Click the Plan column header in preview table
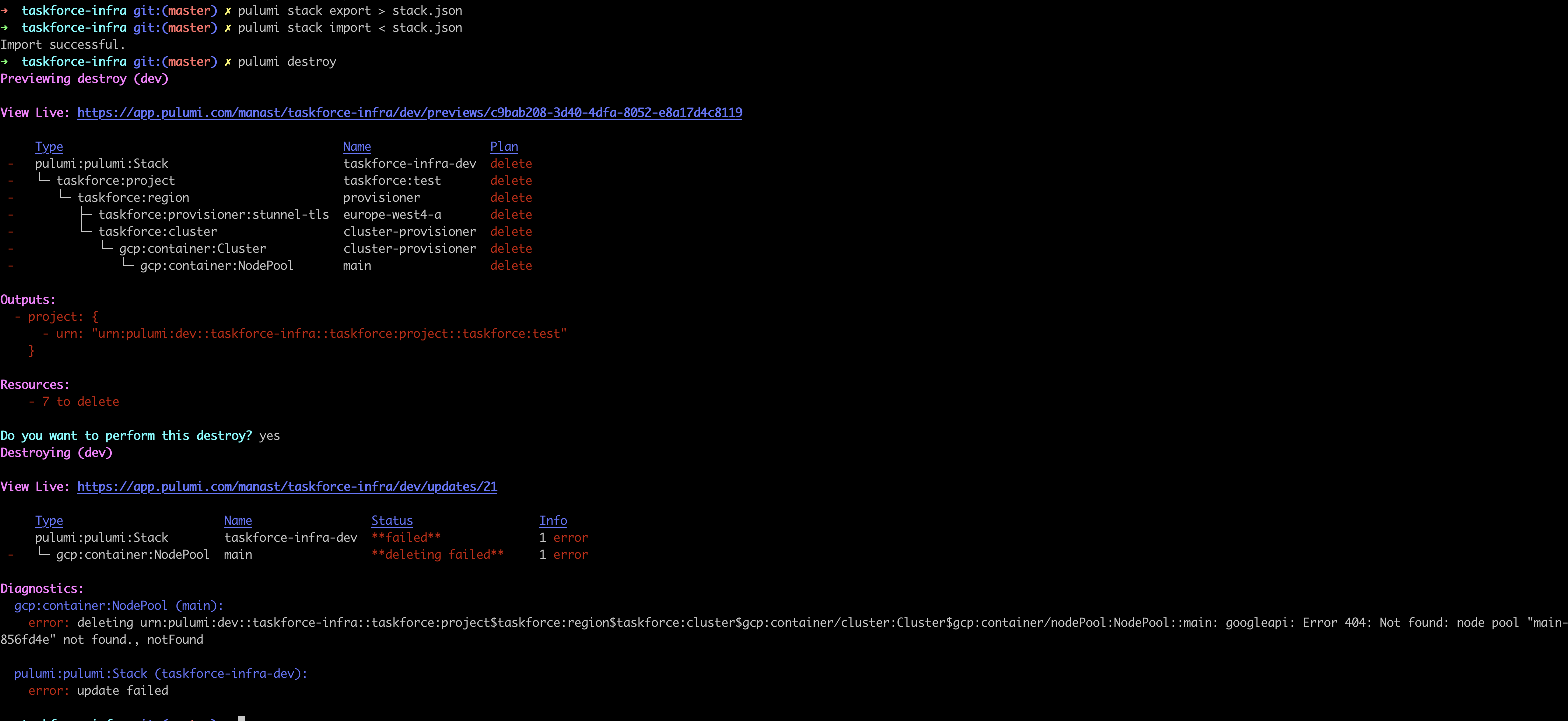1568x721 pixels. (x=504, y=146)
